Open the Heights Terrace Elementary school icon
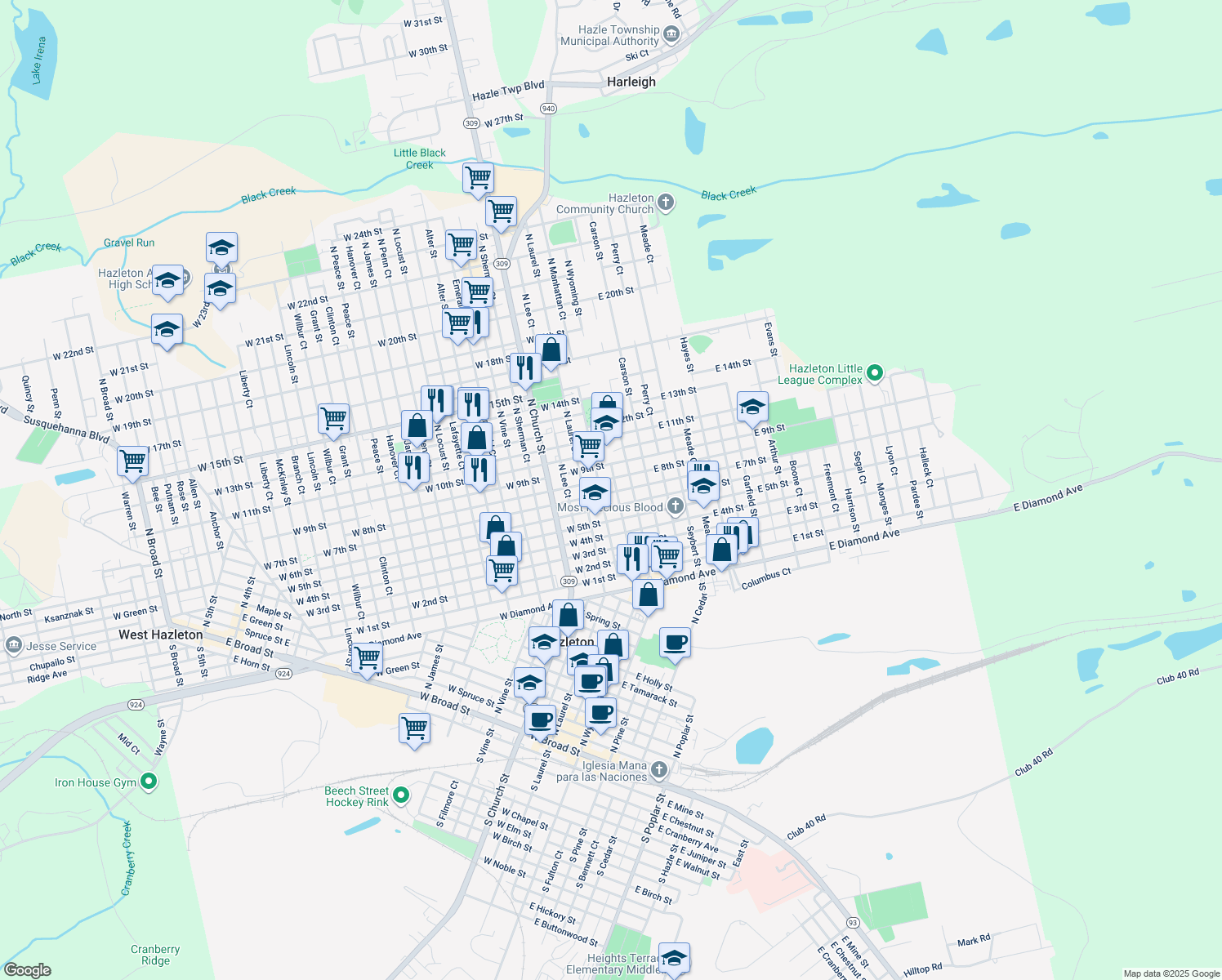The height and width of the screenshot is (980, 1222). pos(674,959)
